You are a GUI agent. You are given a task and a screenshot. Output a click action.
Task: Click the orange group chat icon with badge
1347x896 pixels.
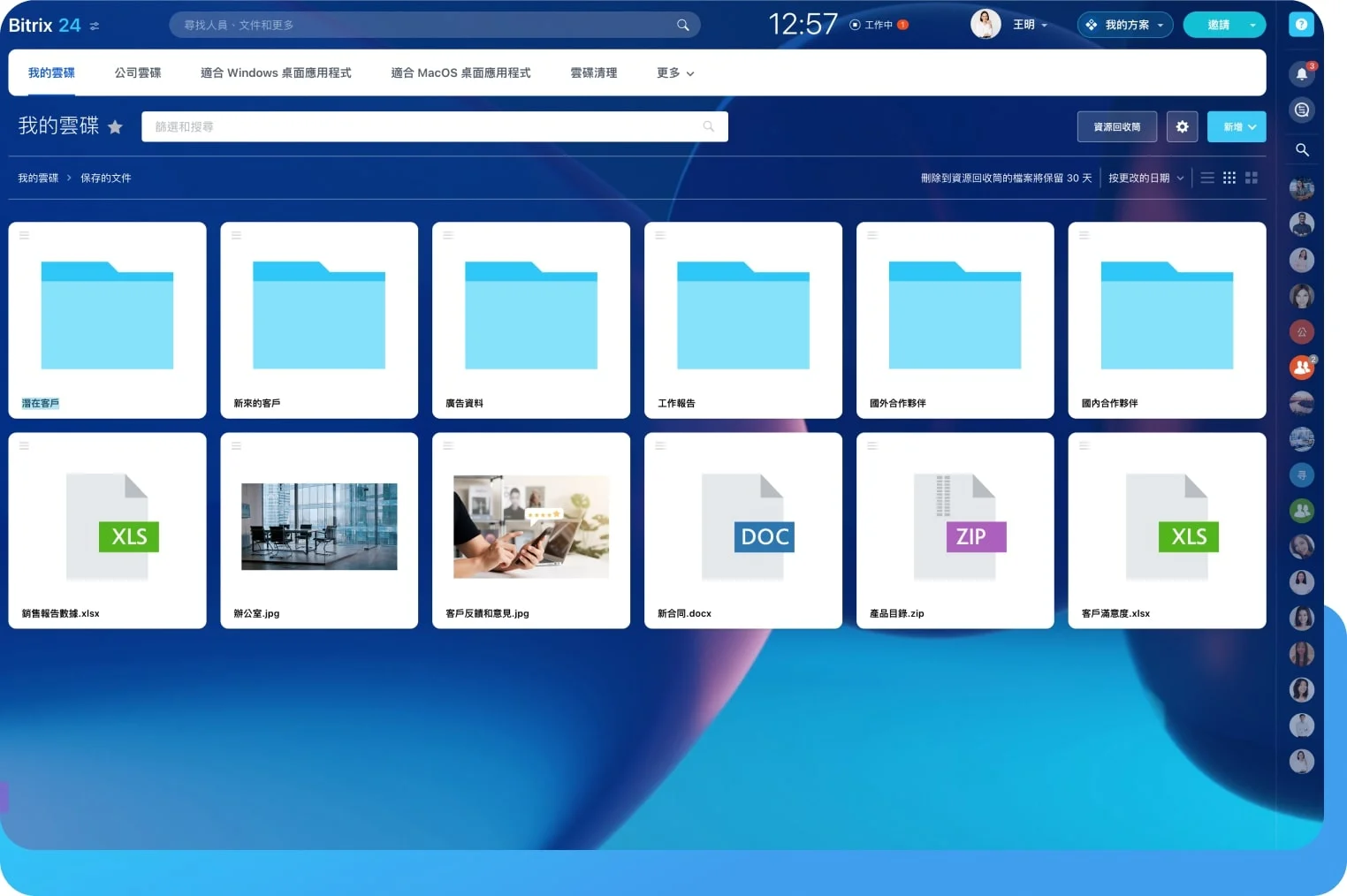click(1301, 367)
